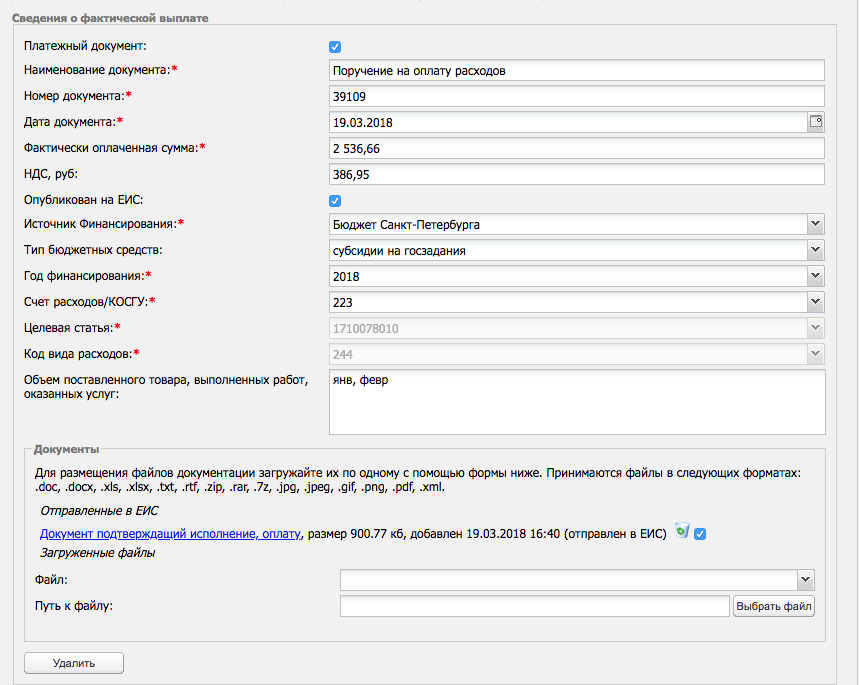This screenshot has width=859, height=685.
Task: Open the Счет расходов/КОСГУ dropdown
Action: coord(576,302)
